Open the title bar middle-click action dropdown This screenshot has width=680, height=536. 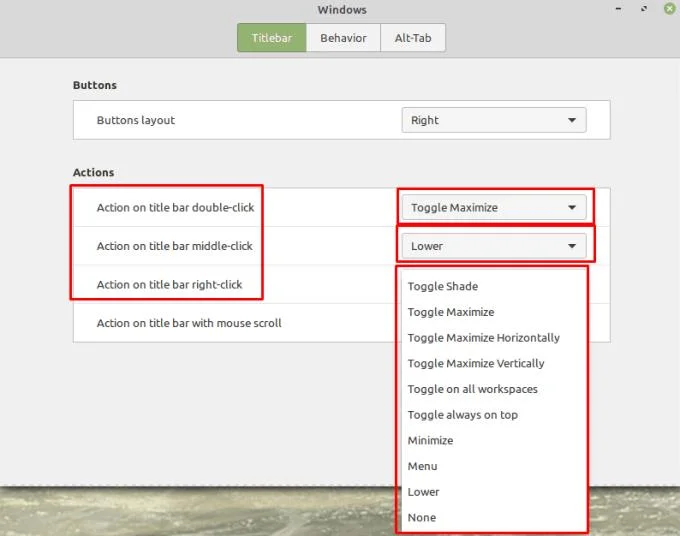(494, 246)
